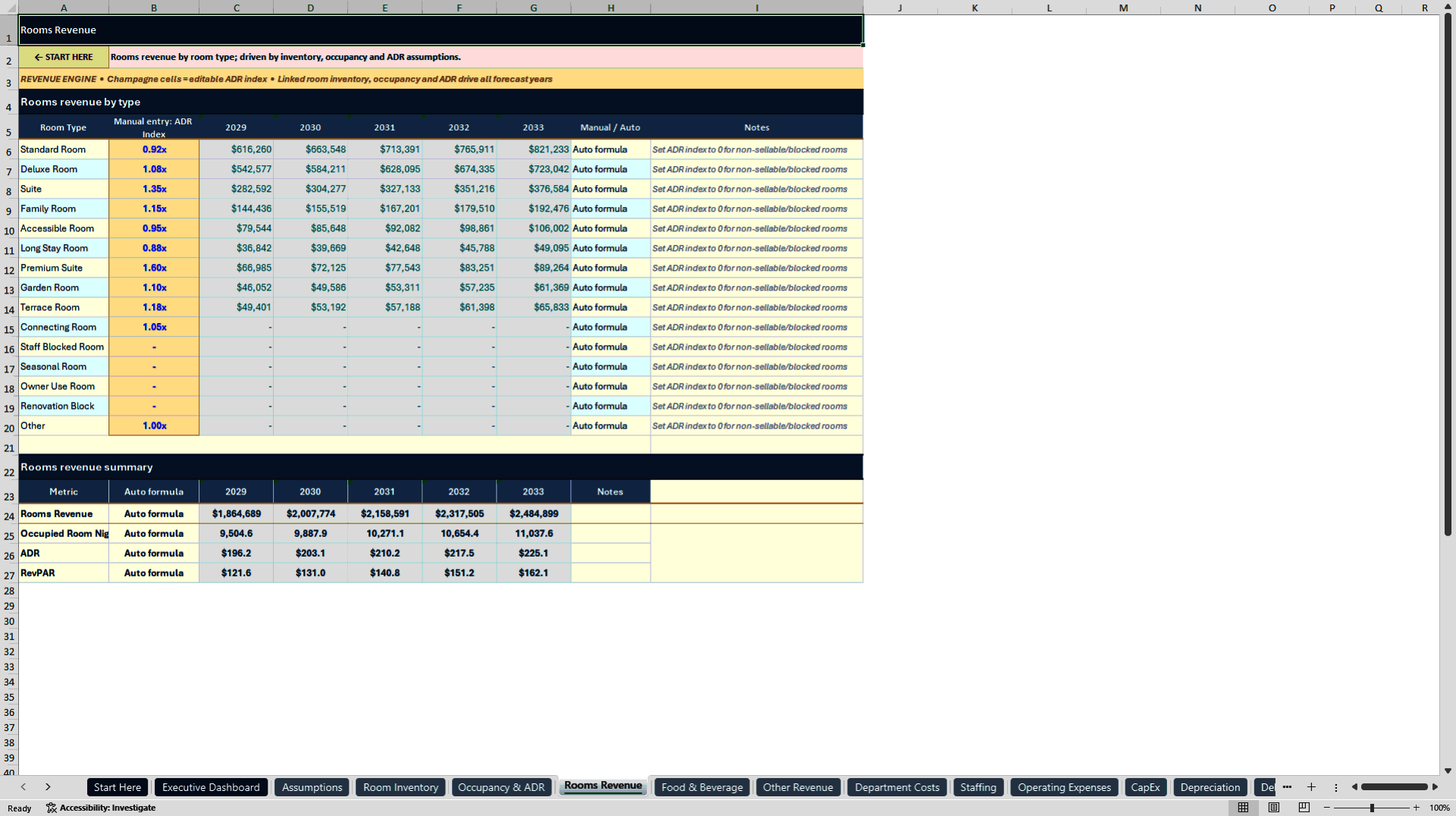This screenshot has height=816, width=1456.
Task: Select the Family Room label cell
Action: [64, 209]
